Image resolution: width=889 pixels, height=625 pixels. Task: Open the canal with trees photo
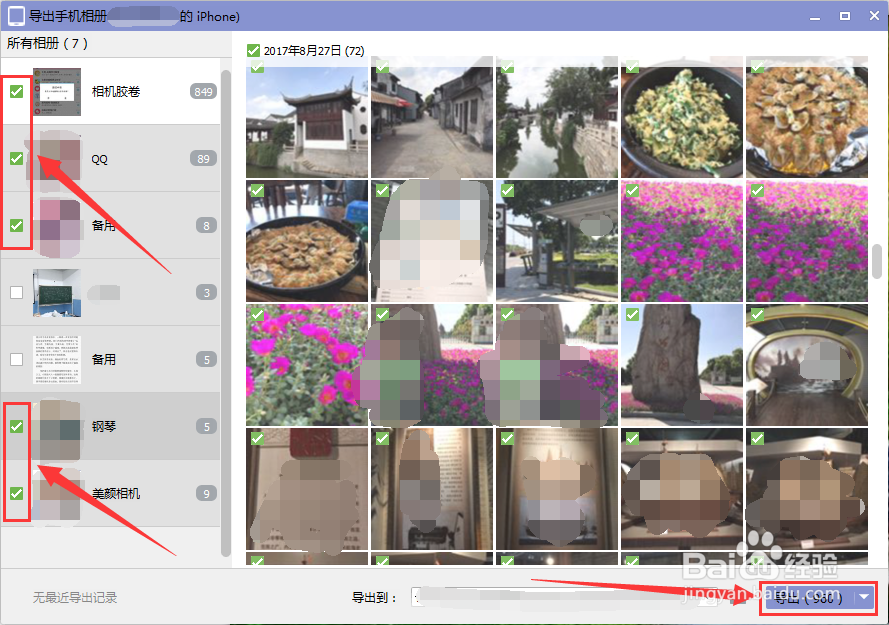coord(557,117)
